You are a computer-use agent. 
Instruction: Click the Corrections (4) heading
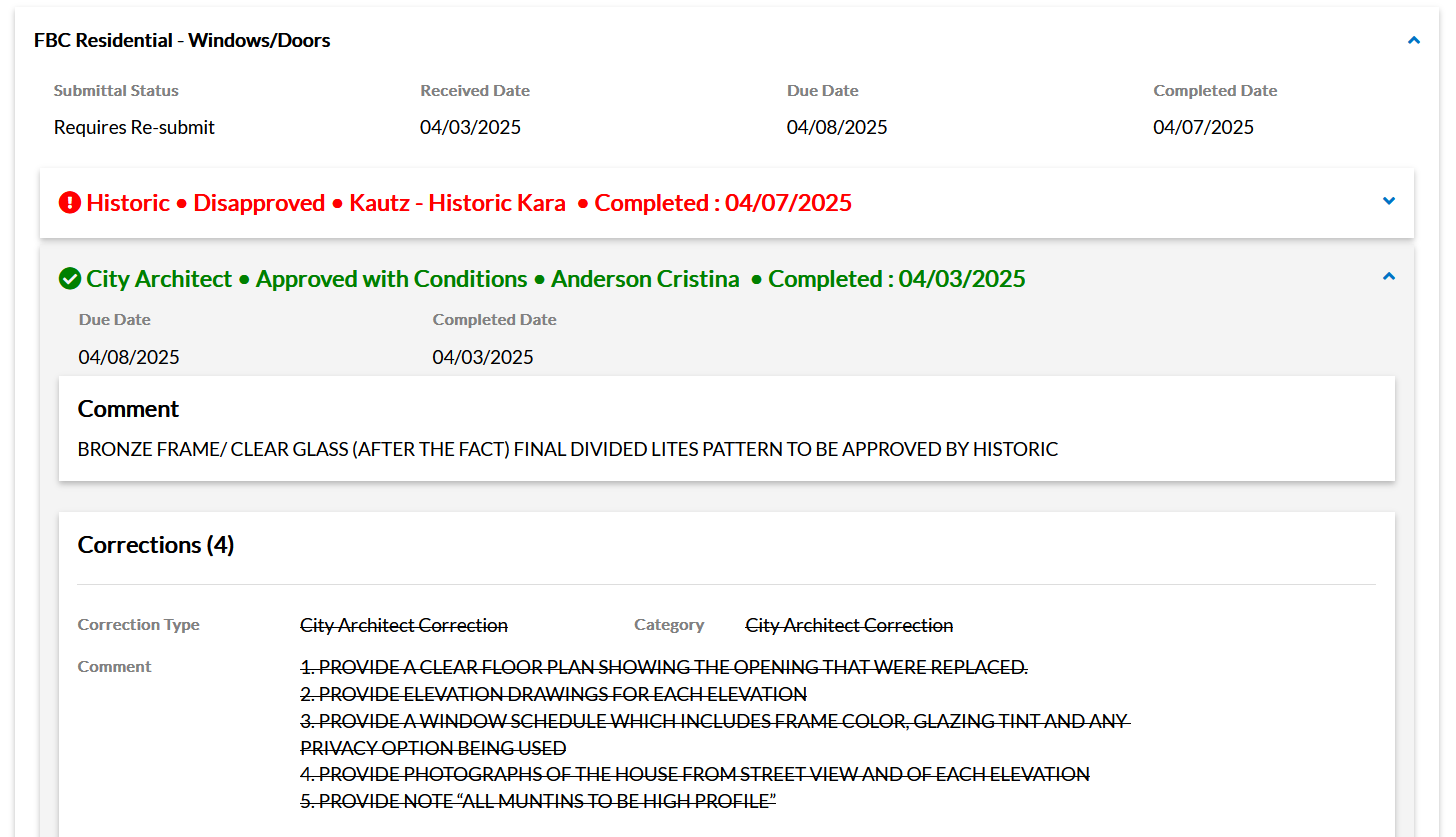pos(156,545)
